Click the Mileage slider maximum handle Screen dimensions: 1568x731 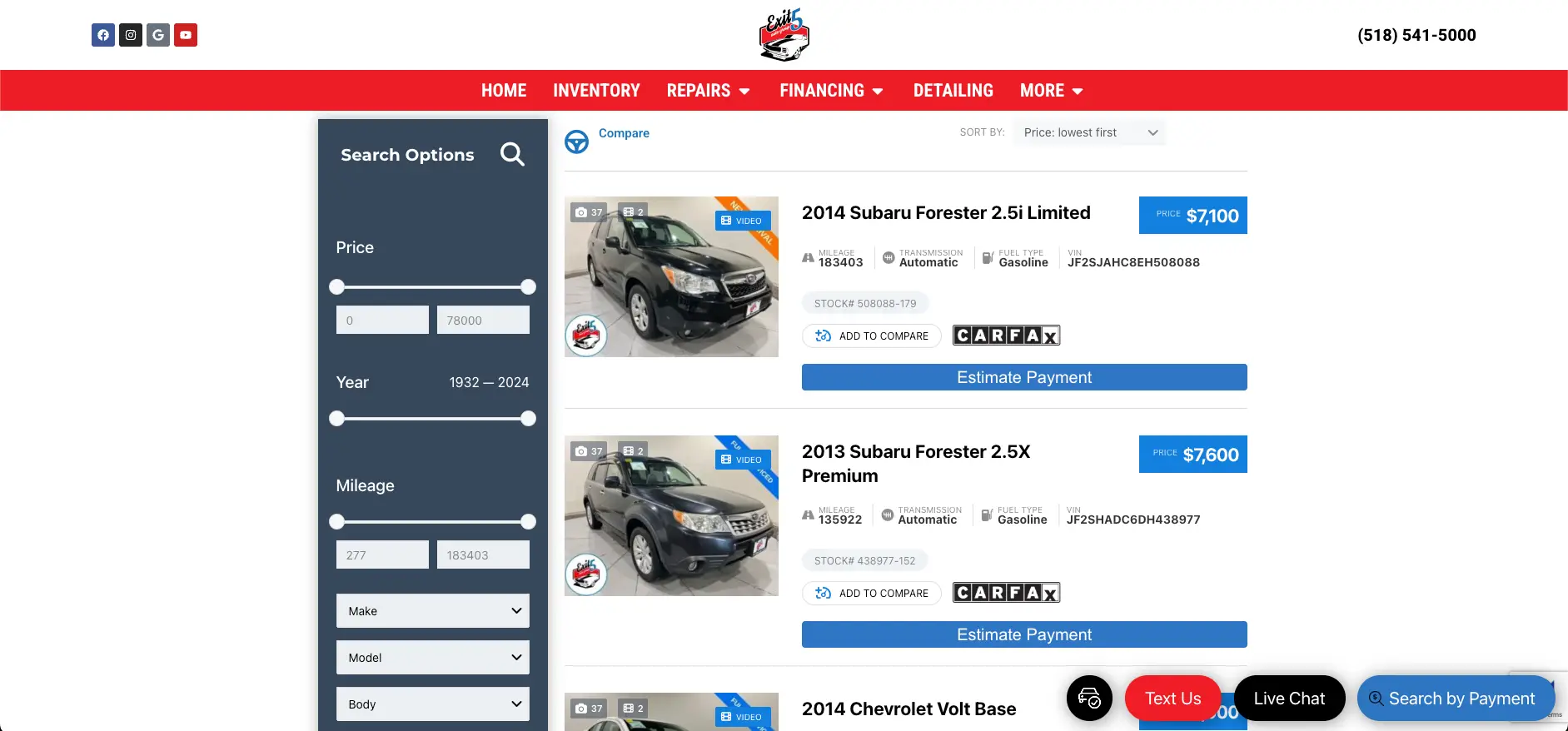point(528,522)
